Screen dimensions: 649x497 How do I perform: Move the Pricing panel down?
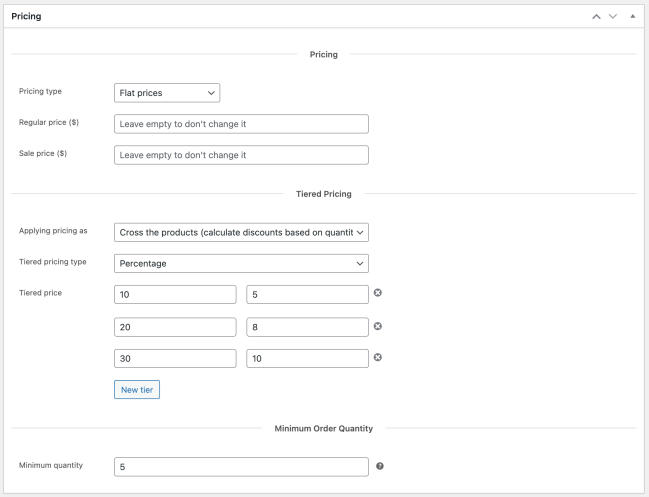click(x=614, y=17)
